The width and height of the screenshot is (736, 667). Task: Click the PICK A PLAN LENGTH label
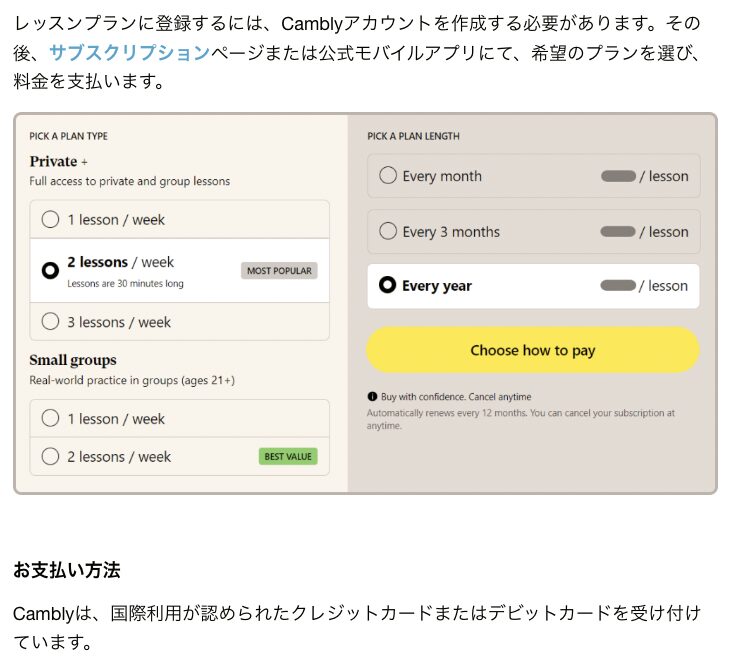414,136
